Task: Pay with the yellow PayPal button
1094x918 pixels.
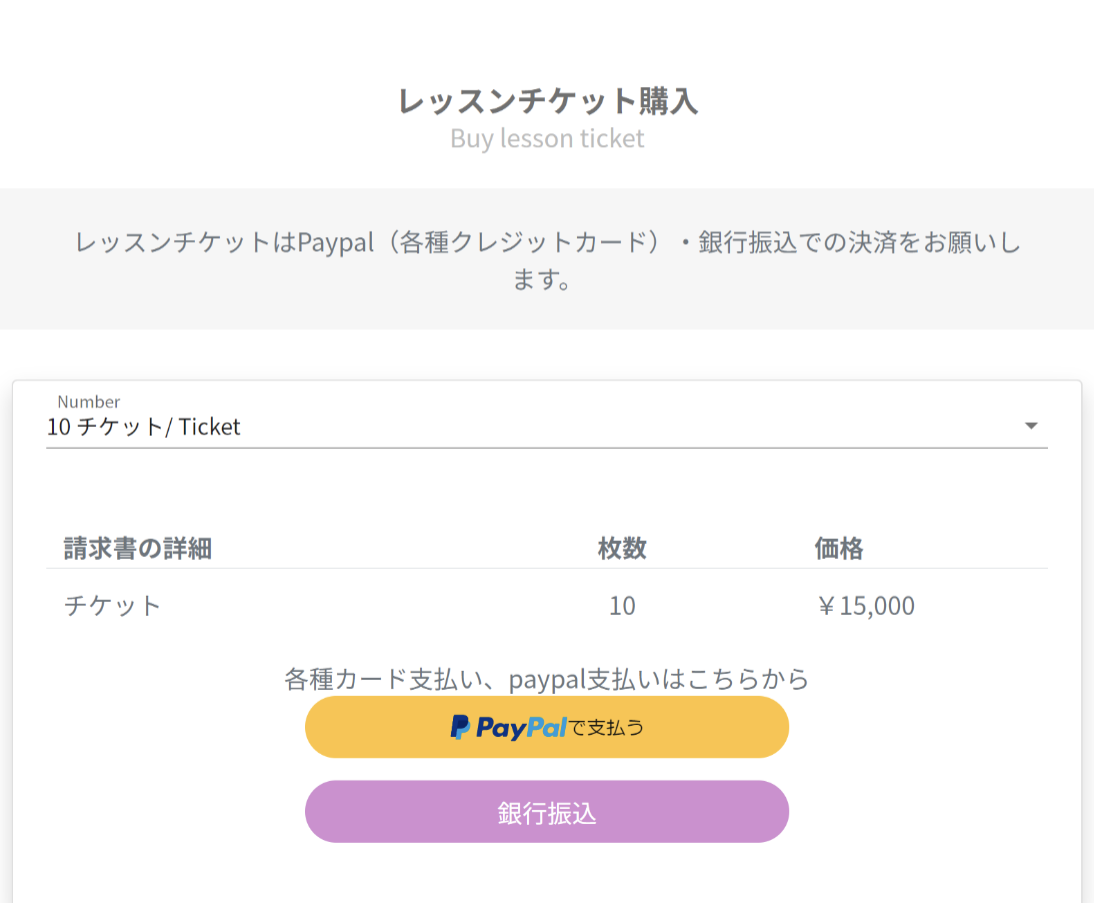Action: tap(547, 727)
